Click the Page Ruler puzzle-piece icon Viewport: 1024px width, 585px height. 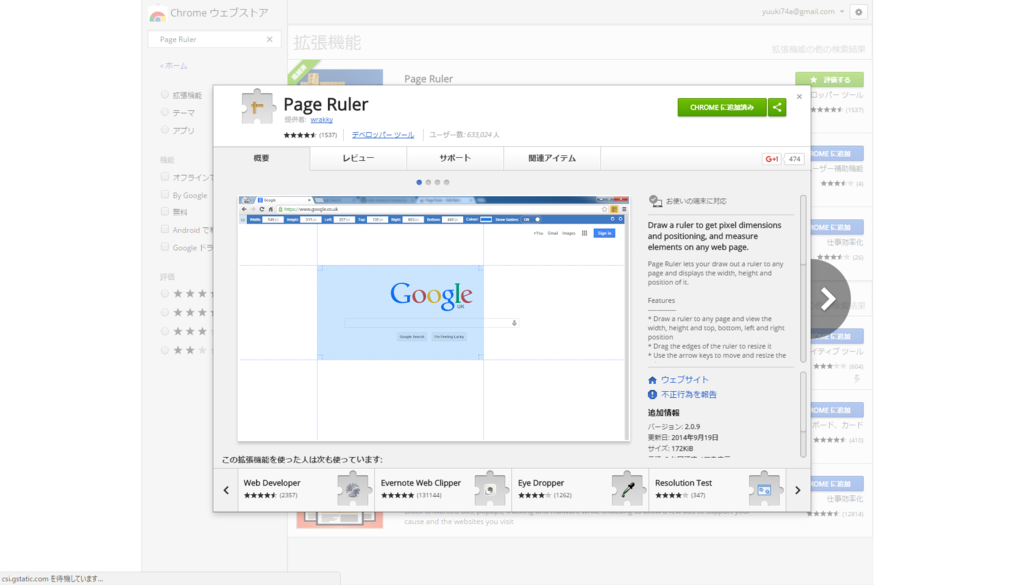(257, 107)
